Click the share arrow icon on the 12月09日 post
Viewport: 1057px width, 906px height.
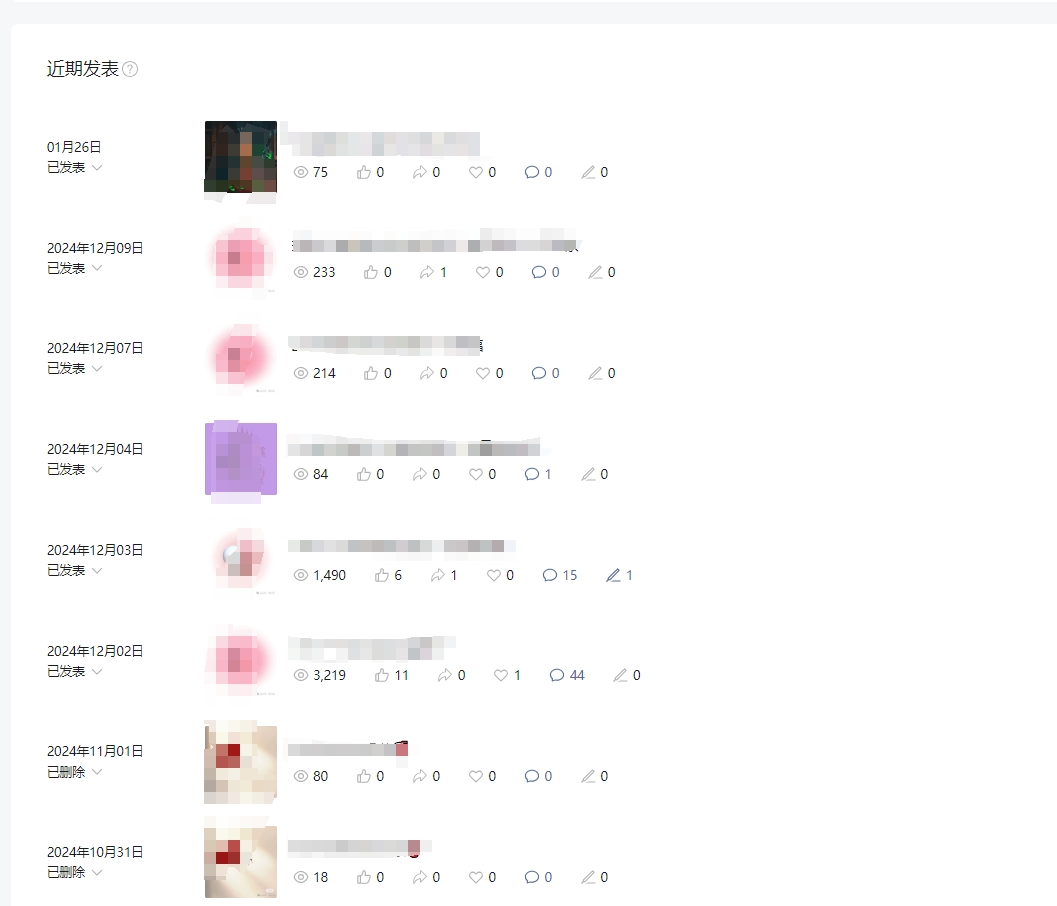tap(427, 272)
